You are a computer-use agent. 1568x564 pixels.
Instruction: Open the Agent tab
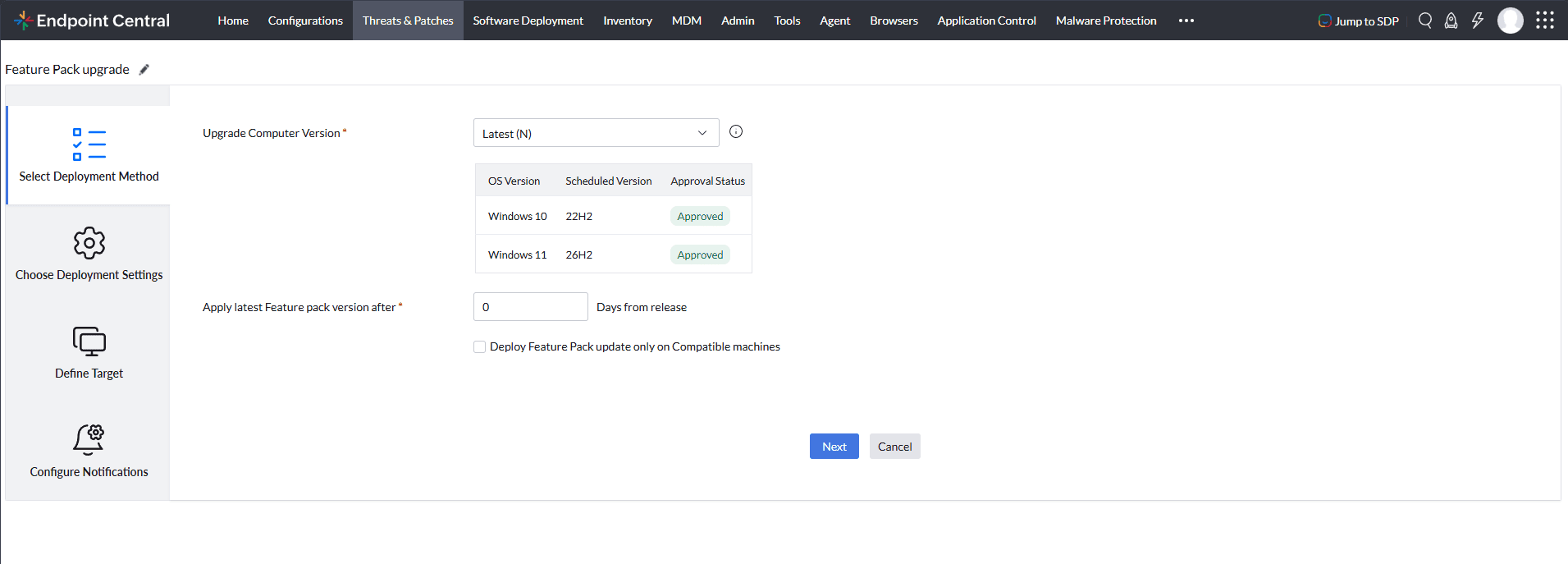[835, 21]
